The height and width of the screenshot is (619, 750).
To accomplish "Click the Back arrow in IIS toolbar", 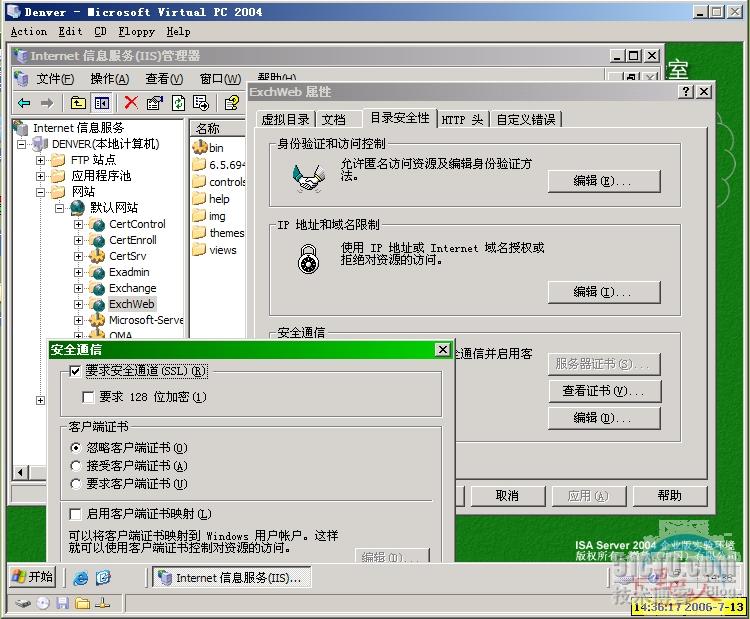I will 23,102.
